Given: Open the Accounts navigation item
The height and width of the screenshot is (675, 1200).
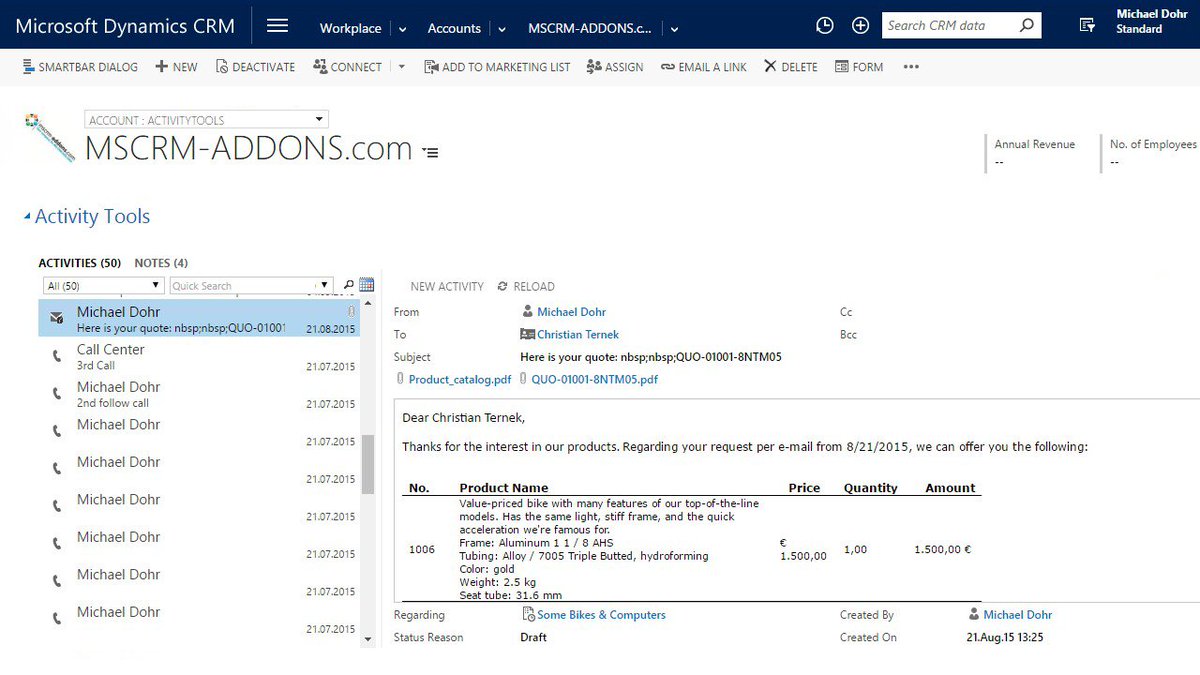Looking at the screenshot, I should coord(454,28).
